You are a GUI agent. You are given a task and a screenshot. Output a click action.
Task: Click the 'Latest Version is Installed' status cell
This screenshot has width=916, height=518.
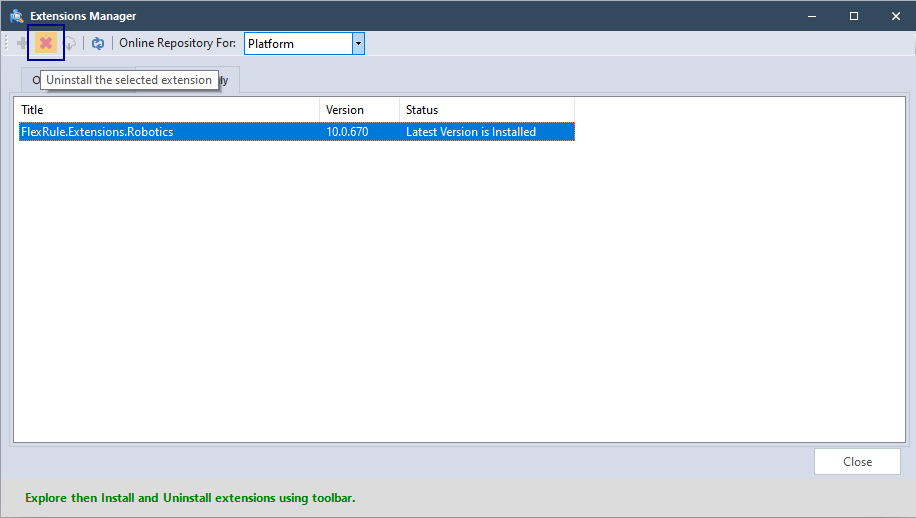tap(471, 132)
